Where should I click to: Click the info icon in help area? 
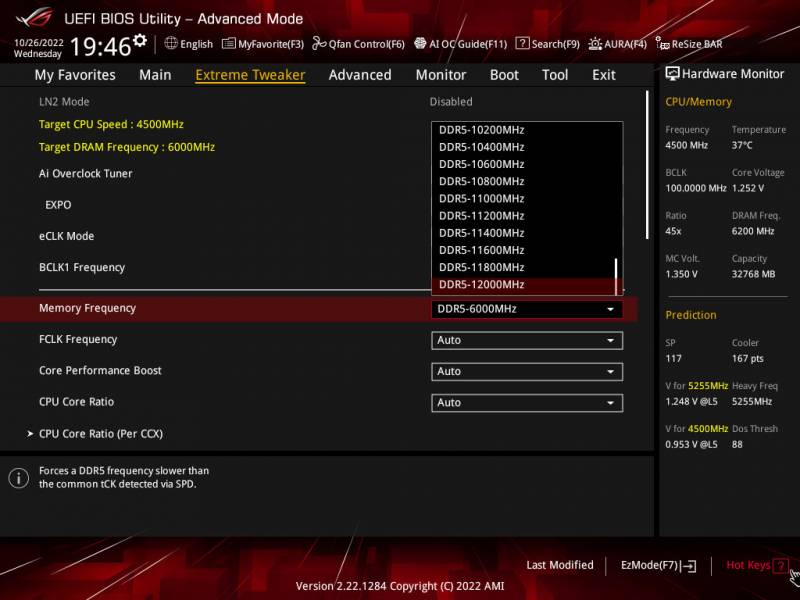pos(18,478)
